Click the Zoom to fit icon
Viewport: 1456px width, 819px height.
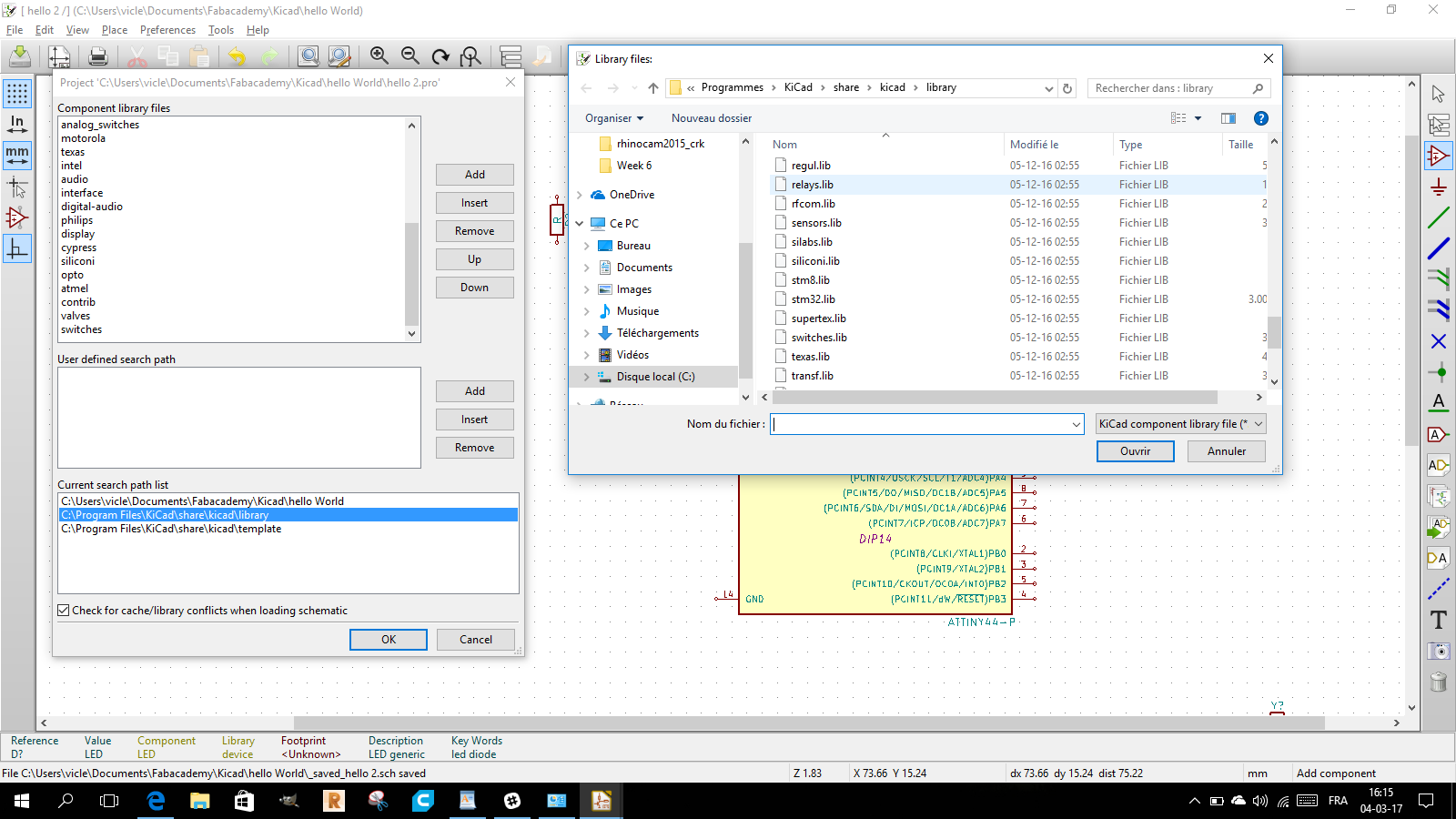tap(470, 56)
